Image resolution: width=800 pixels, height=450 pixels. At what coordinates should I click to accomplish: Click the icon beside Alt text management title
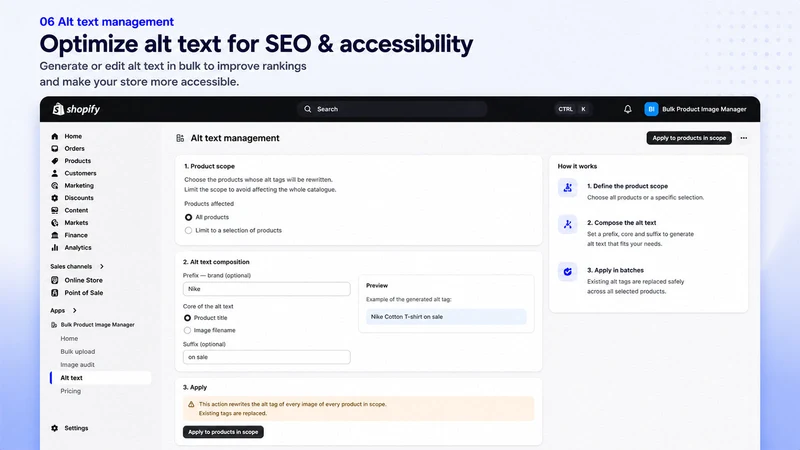click(180, 138)
